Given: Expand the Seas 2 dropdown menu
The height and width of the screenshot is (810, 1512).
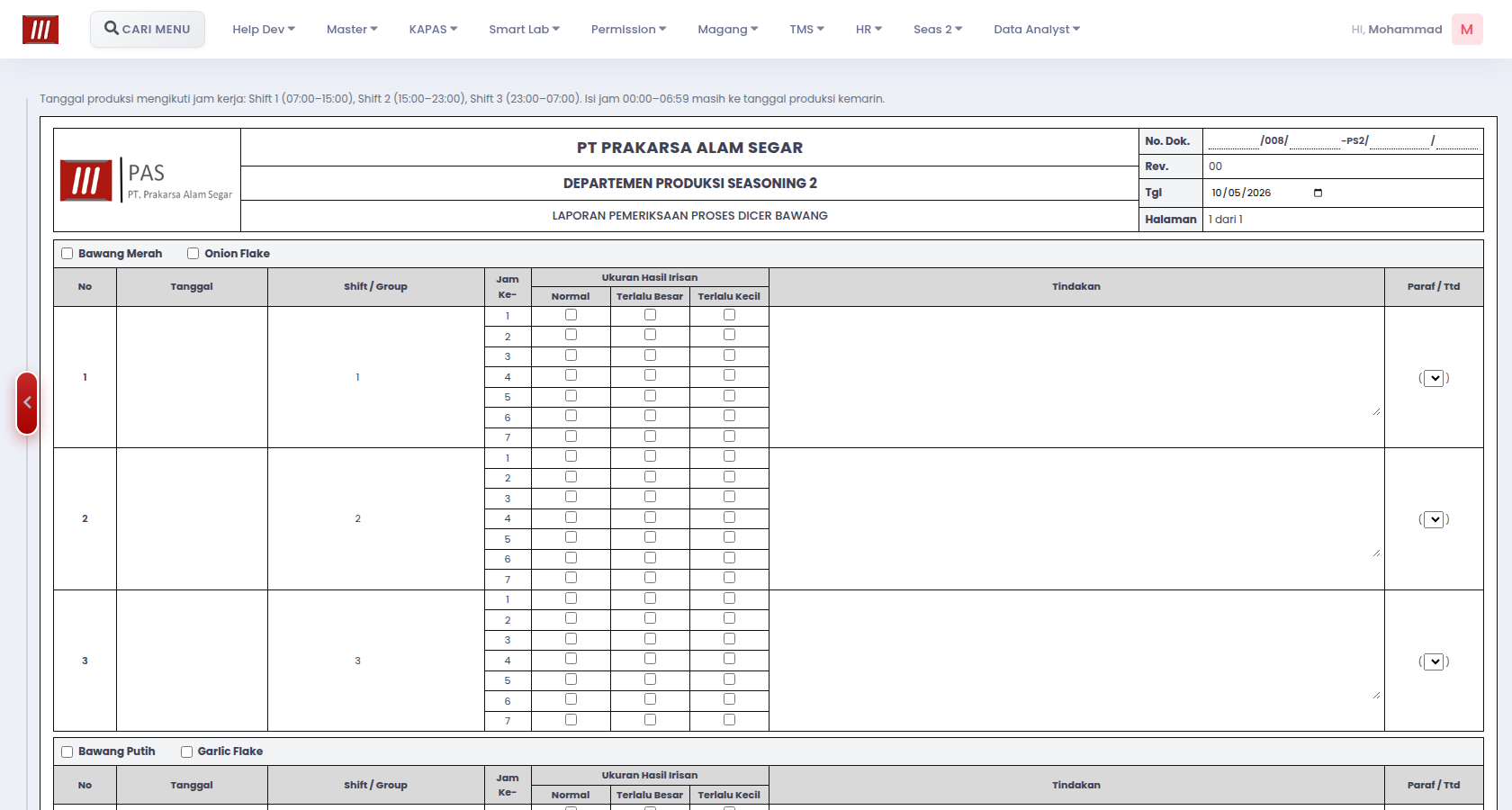Looking at the screenshot, I should coord(938,30).
